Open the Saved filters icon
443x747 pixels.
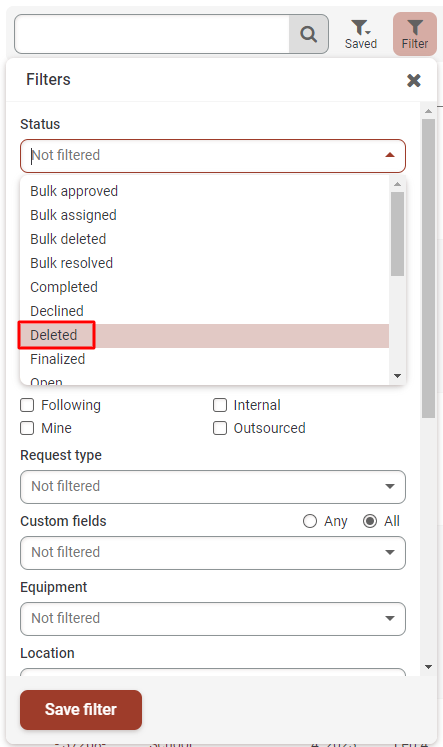point(361,34)
